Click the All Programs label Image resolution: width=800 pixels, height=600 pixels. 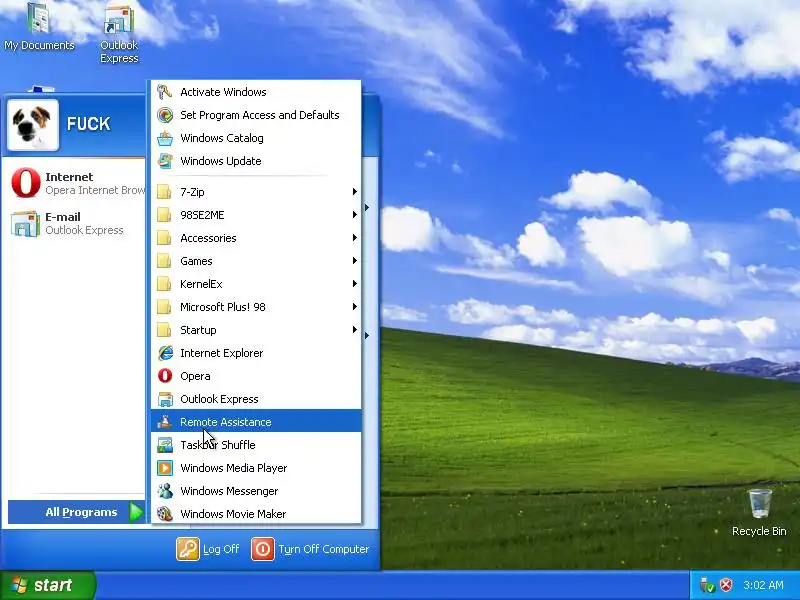pos(81,512)
